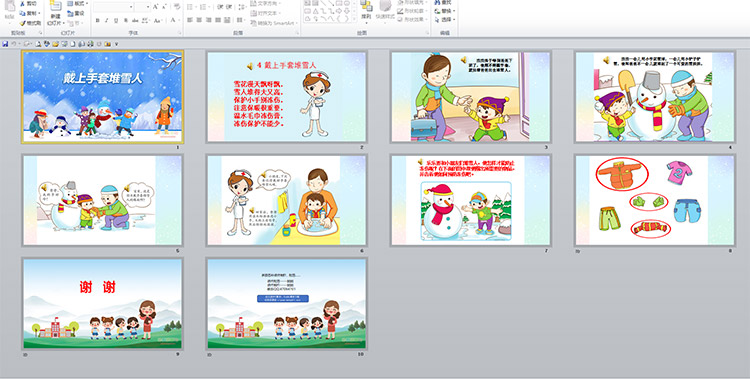Click the Format Painter brush button
Viewport: 750px width, 379px height.
click(31, 23)
